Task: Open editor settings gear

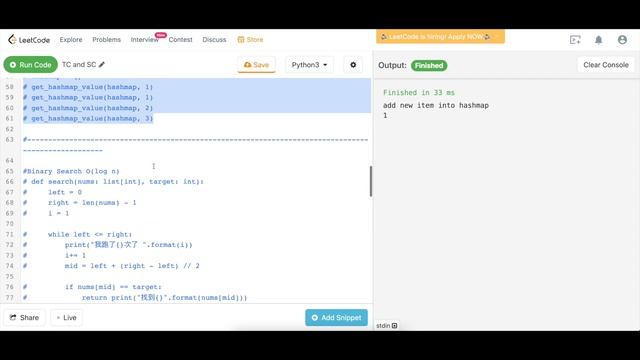Action: point(353,65)
